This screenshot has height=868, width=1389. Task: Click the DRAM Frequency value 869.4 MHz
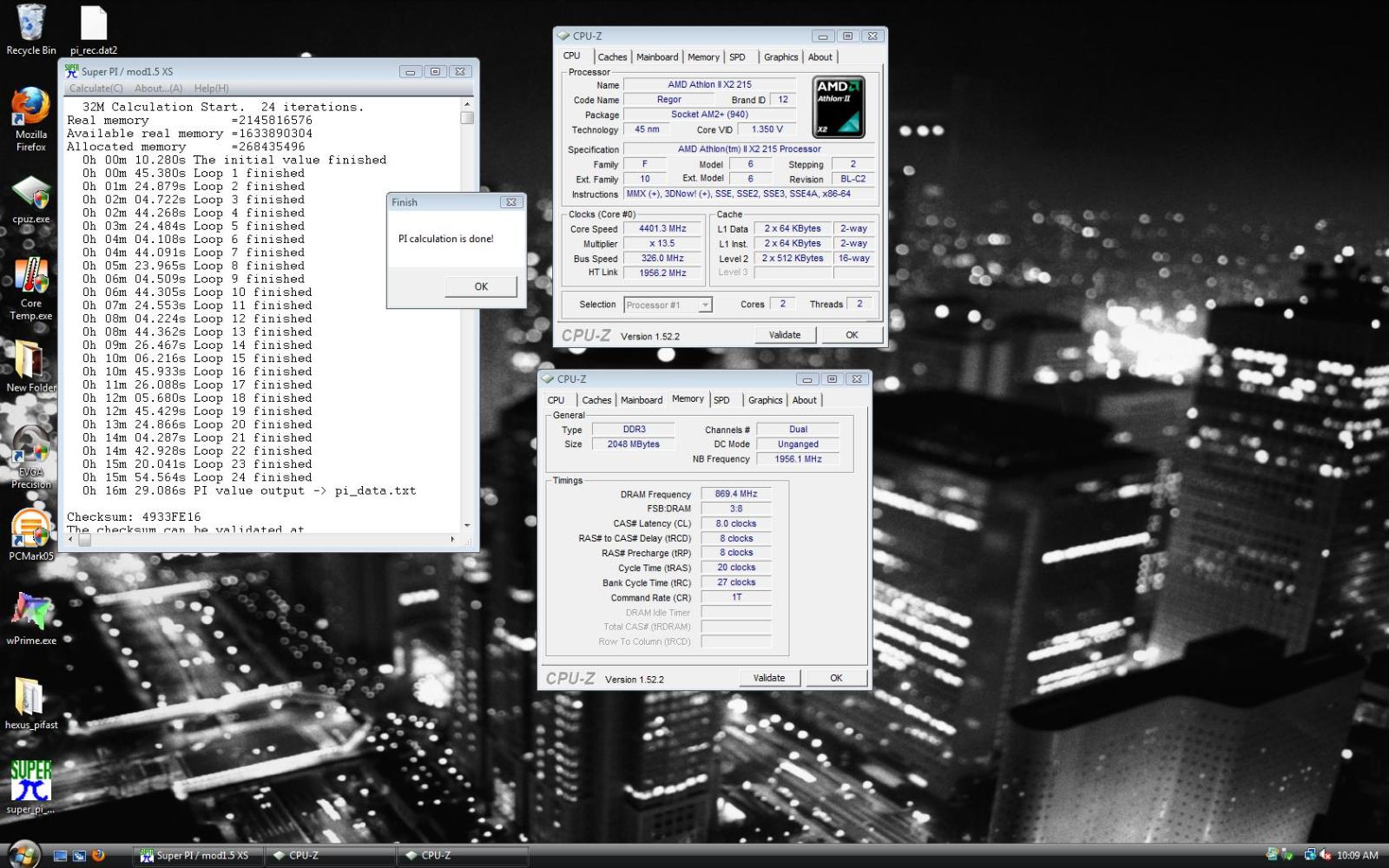[736, 494]
